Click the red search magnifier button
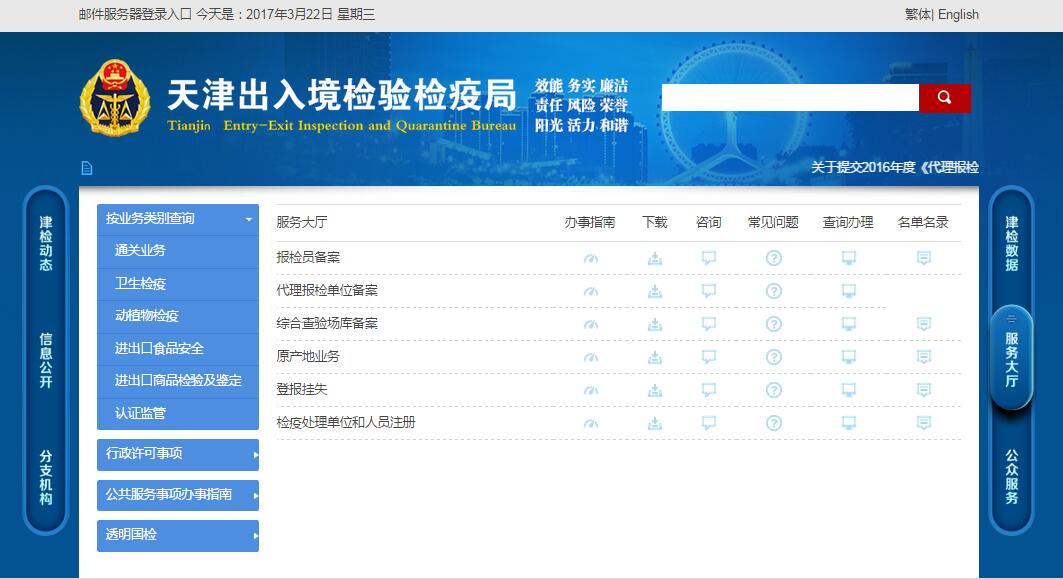The height and width of the screenshot is (579, 1063). click(944, 98)
